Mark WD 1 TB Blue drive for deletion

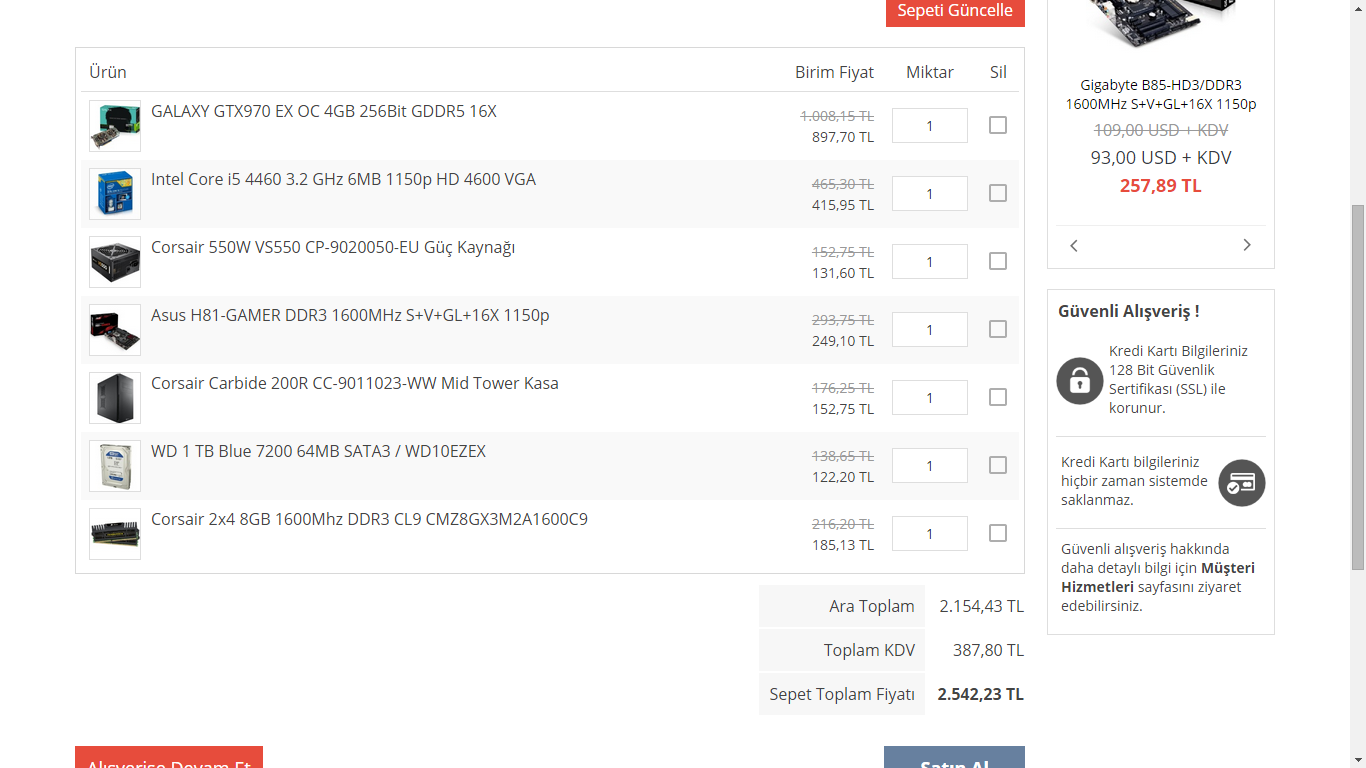click(998, 465)
